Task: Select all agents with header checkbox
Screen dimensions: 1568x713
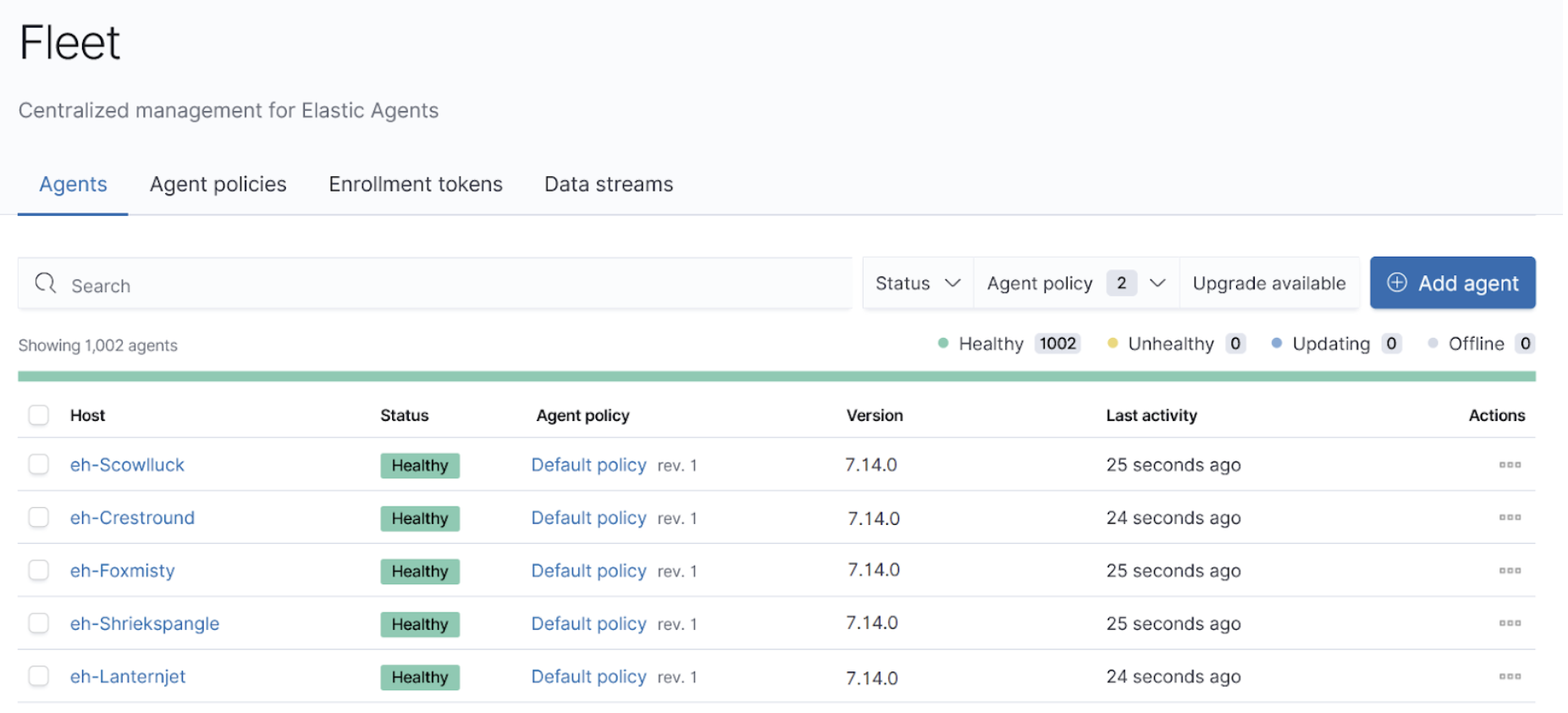Action: (x=39, y=415)
